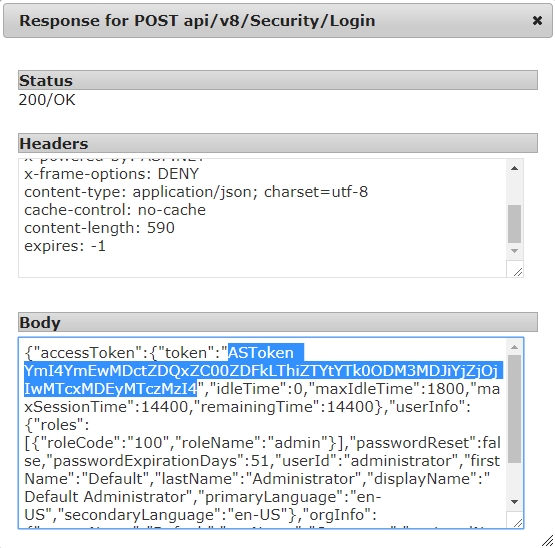
Task: Click the cache-control: no-cache line
Action: pos(115,210)
